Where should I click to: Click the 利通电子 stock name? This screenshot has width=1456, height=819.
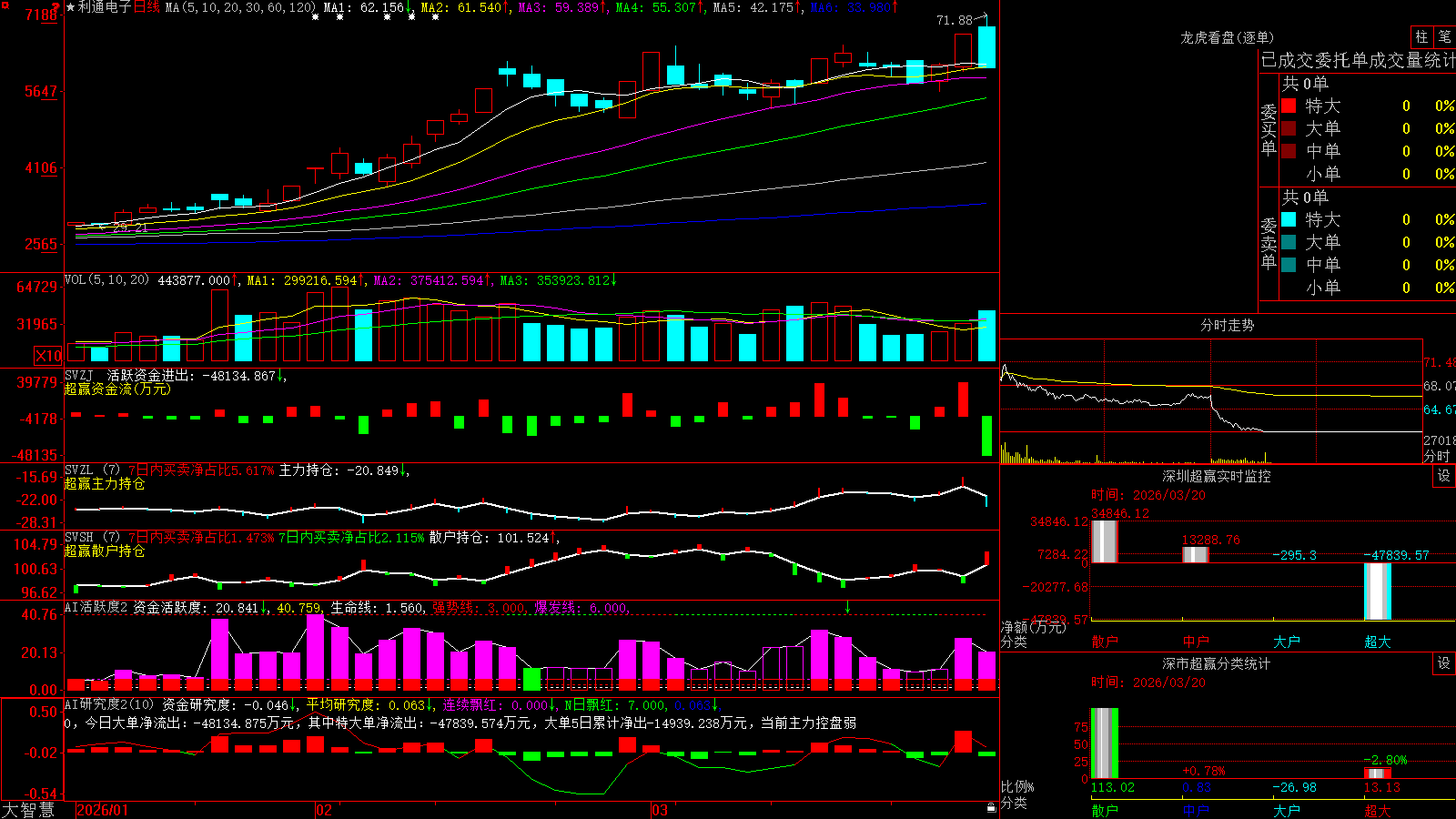tap(105, 7)
